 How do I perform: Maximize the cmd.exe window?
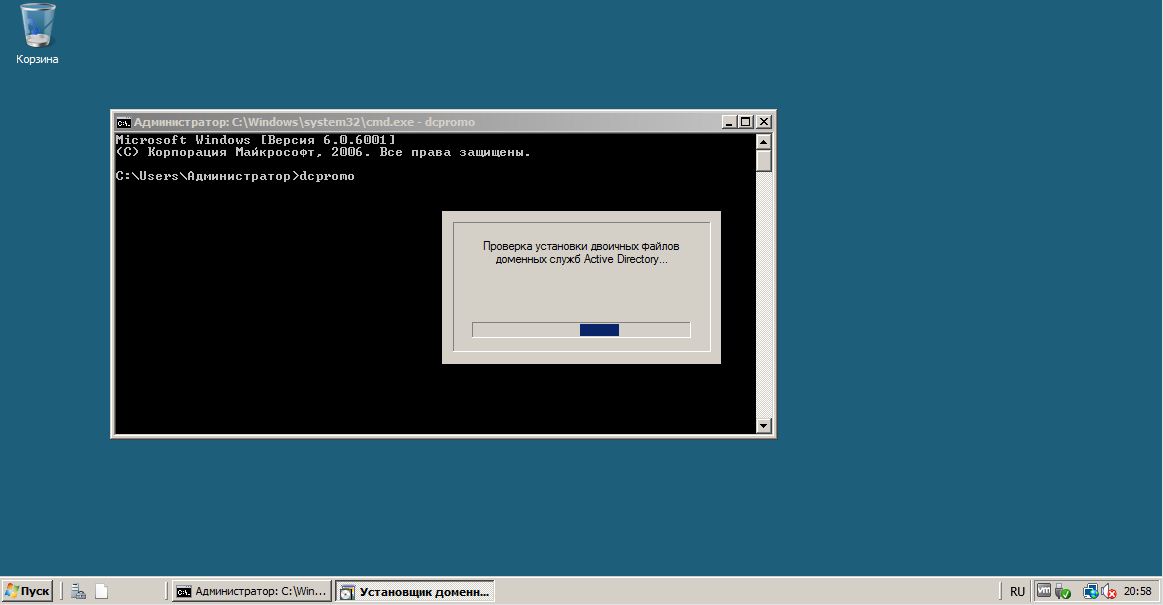(x=745, y=122)
